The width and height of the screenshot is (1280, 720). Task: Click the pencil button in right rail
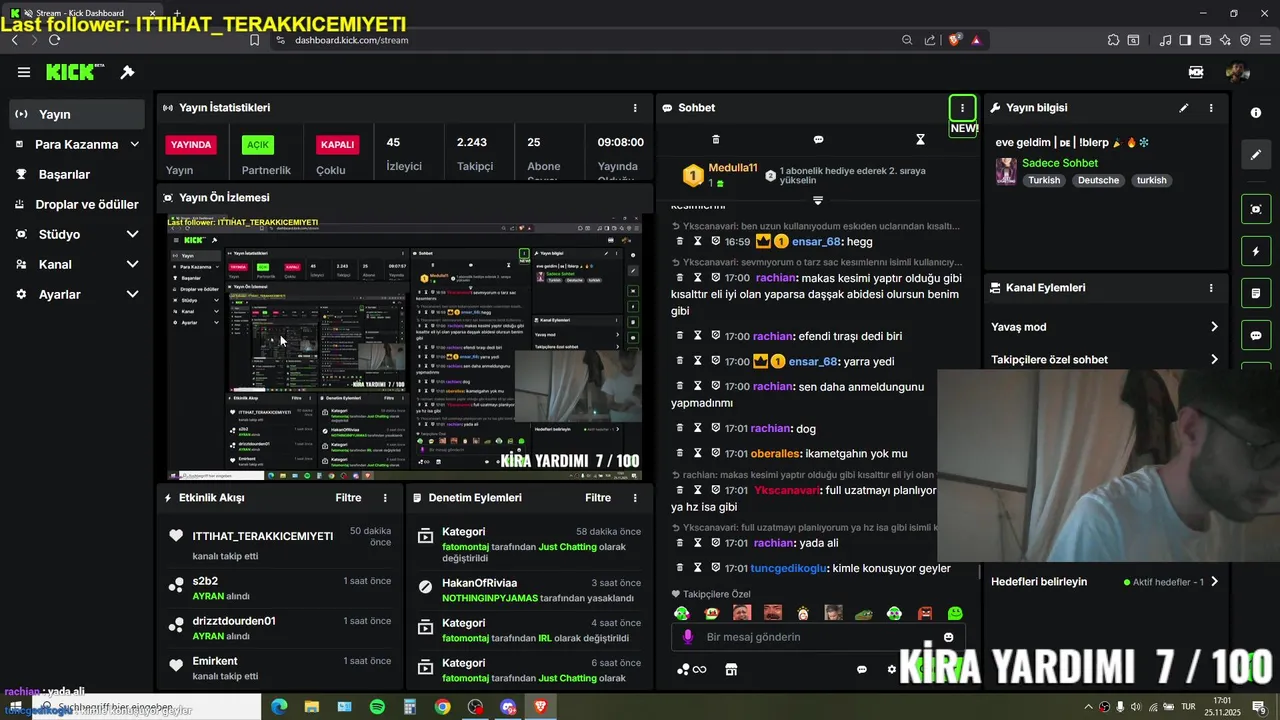1256,155
